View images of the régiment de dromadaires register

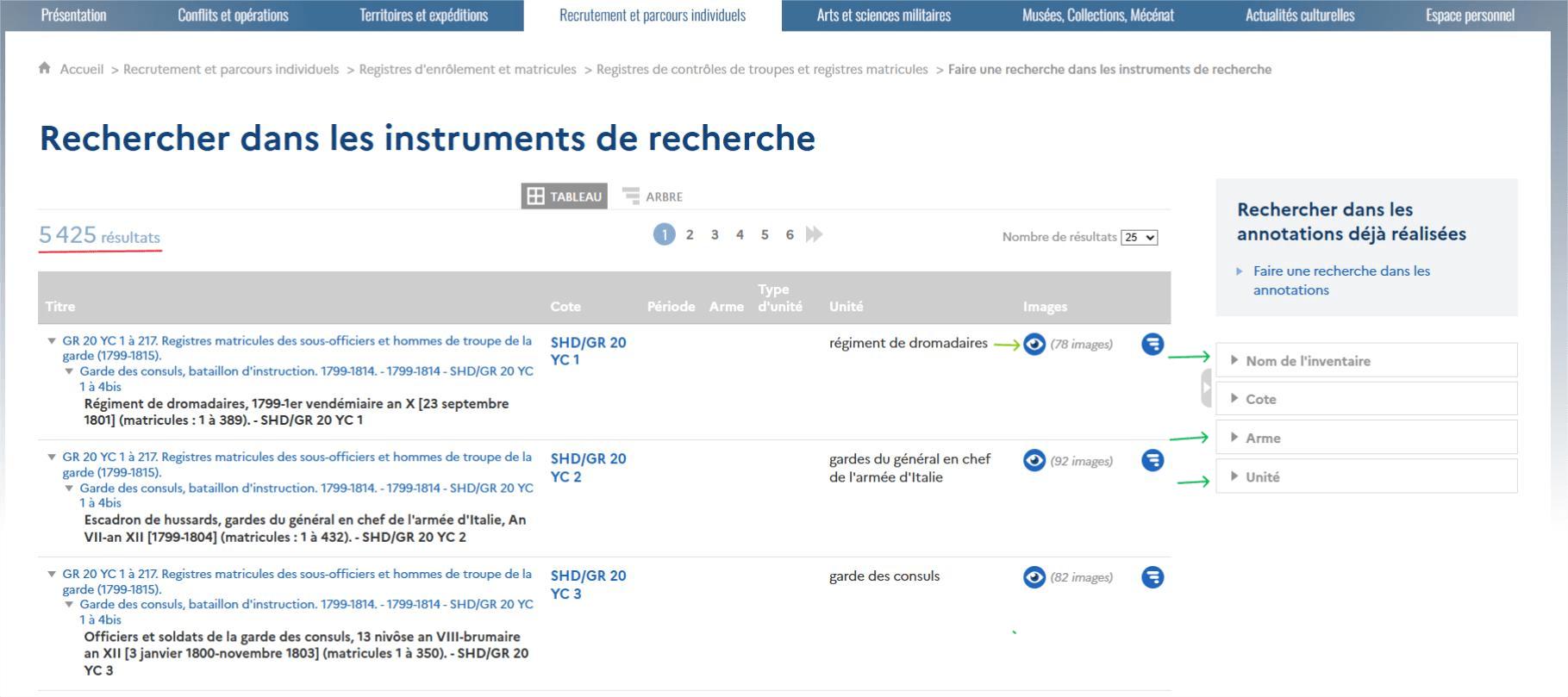(x=1034, y=345)
